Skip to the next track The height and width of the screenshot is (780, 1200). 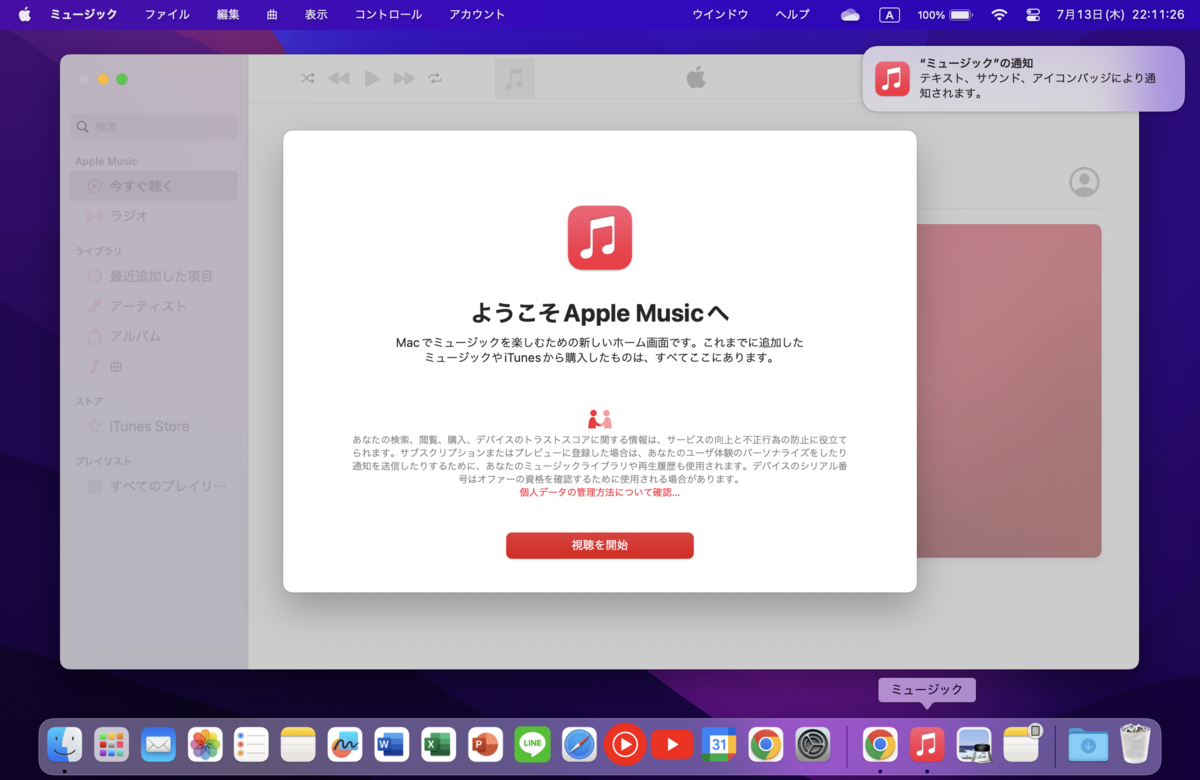404,78
